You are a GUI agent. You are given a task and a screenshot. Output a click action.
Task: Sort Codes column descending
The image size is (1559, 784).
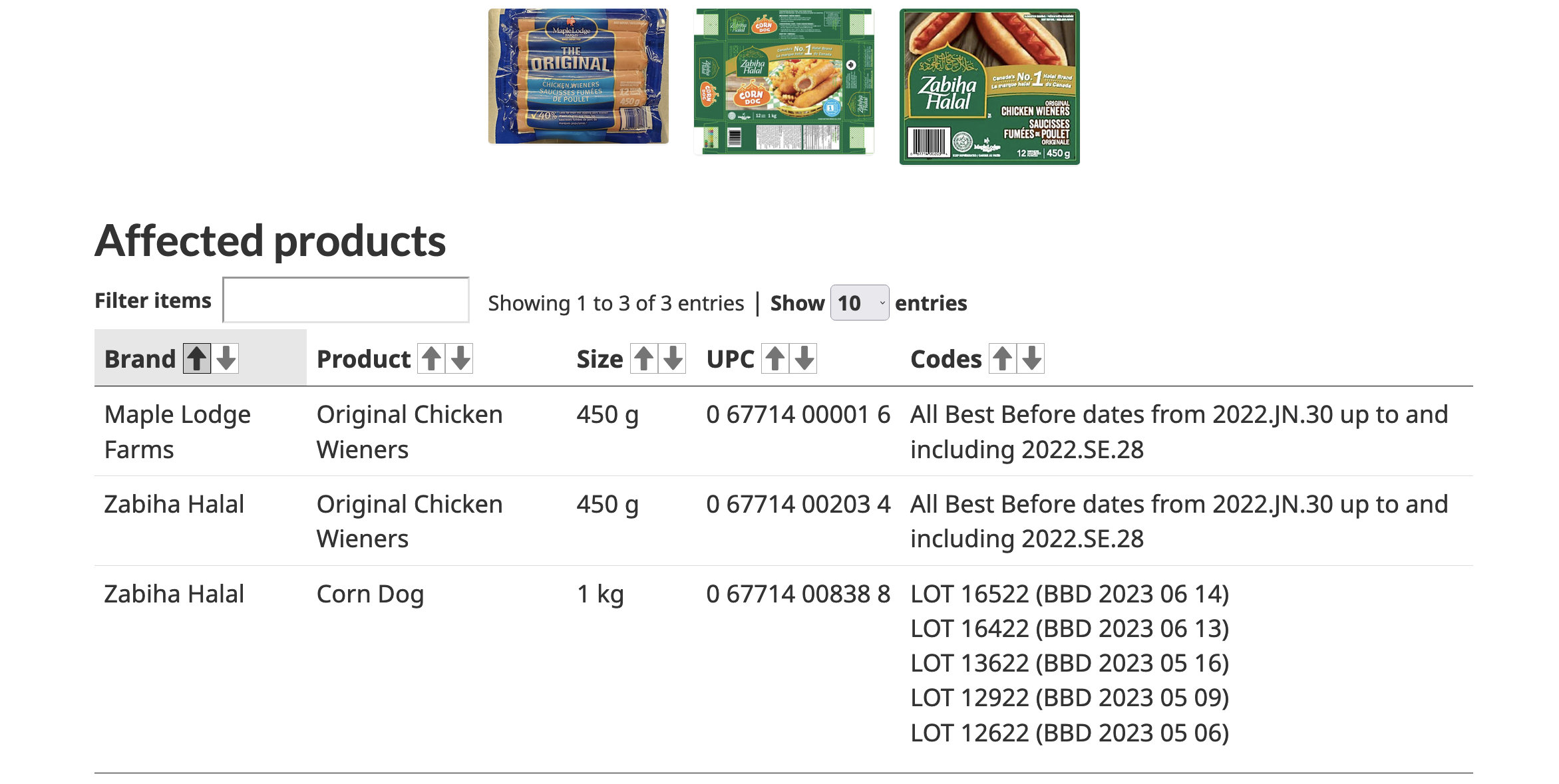(1031, 358)
